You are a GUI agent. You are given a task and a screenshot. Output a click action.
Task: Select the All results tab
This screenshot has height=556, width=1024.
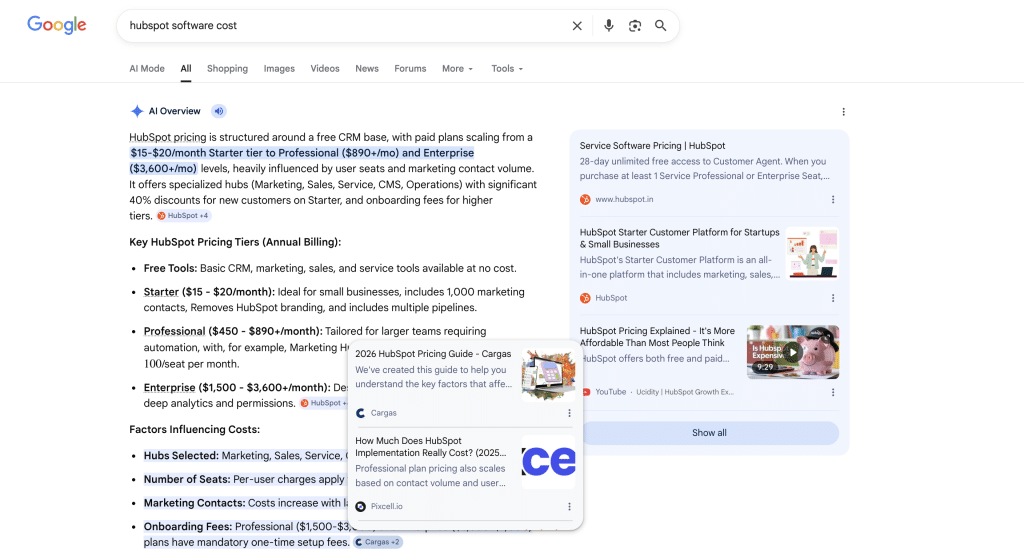(186, 69)
